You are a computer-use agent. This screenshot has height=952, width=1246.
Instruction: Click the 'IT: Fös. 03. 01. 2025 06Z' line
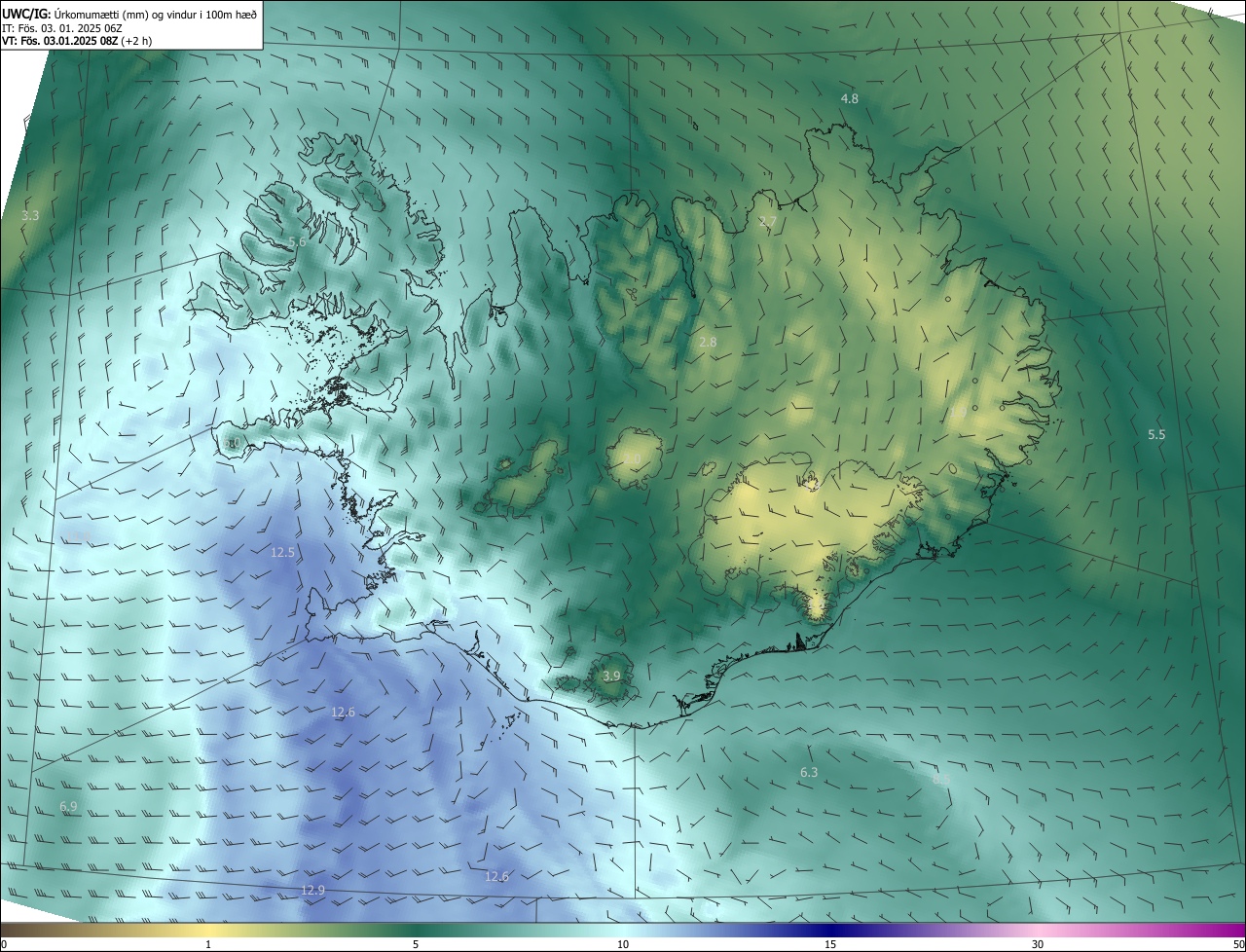(61, 28)
